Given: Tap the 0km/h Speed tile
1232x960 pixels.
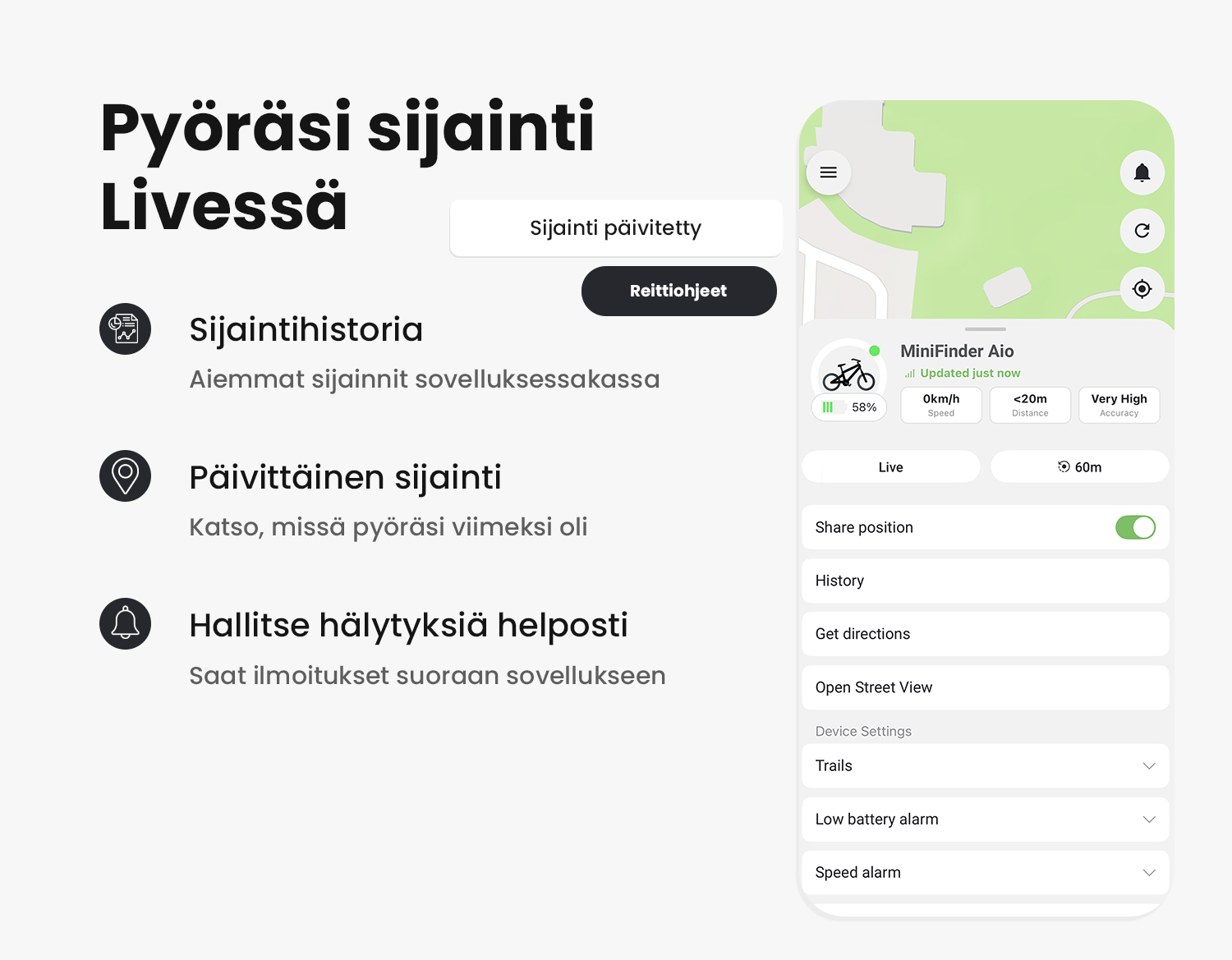Looking at the screenshot, I should (941, 405).
